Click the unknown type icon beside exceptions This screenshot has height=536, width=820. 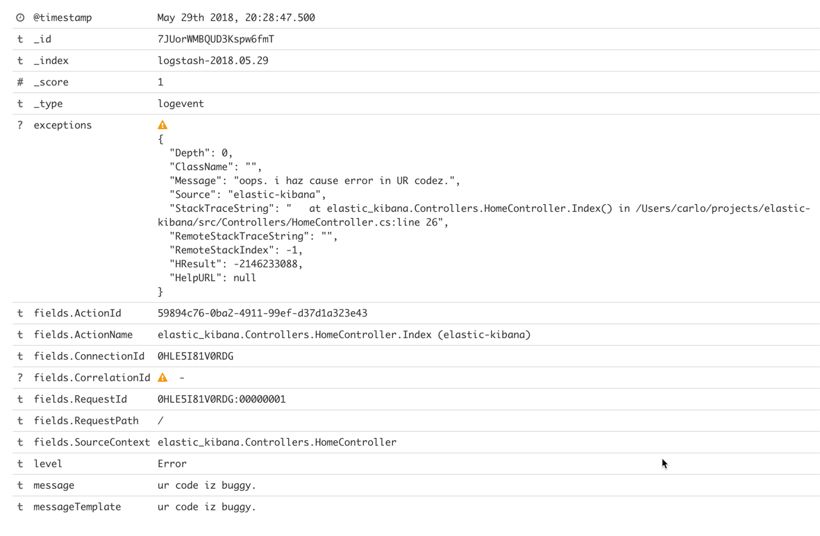click(x=20, y=125)
